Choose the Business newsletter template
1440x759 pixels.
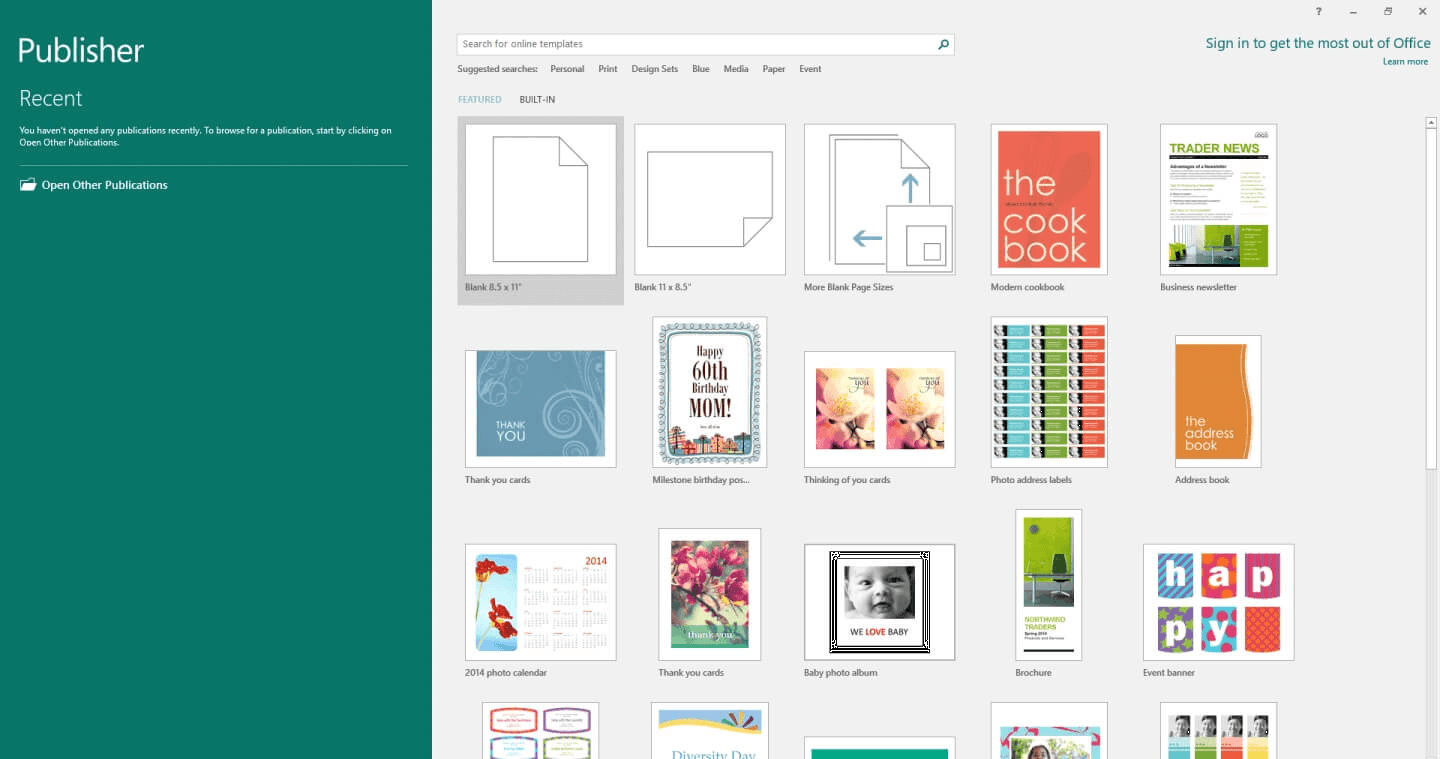pos(1217,199)
